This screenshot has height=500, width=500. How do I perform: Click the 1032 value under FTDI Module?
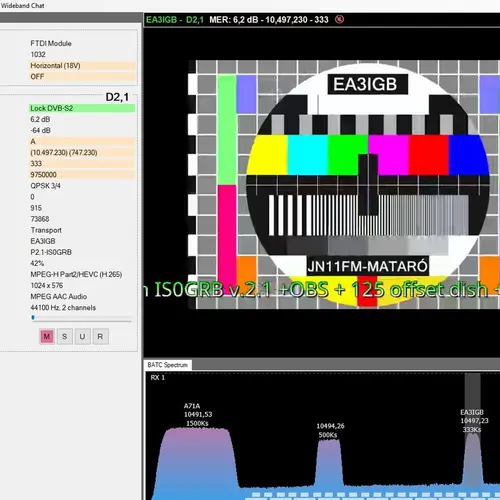[x=38, y=54]
